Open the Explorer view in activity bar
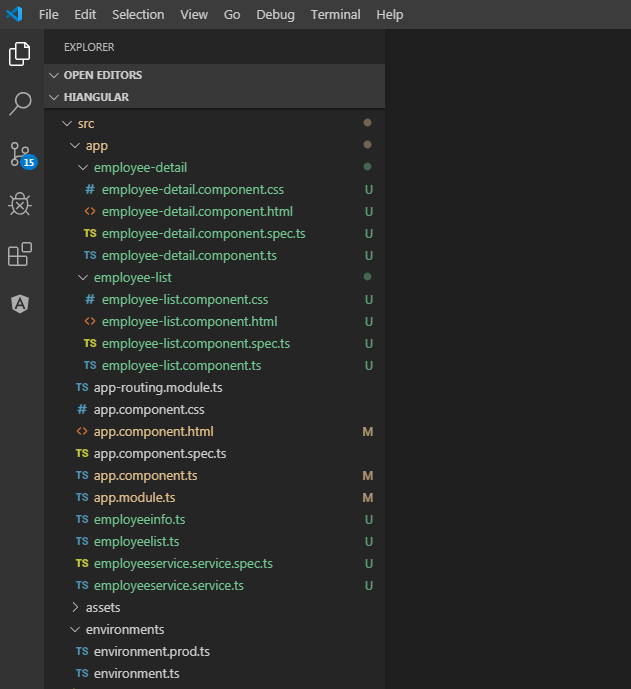Viewport: 631px width, 689px height. 20,54
